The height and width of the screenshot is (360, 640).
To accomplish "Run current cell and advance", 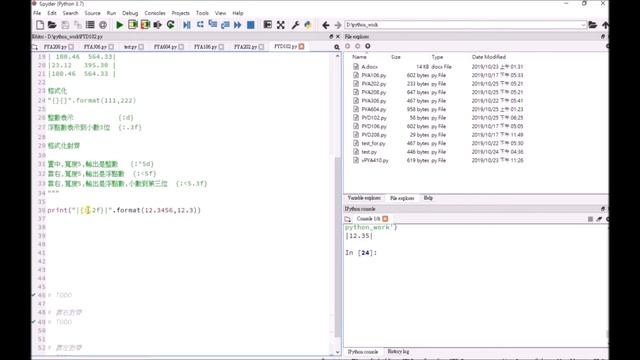I will coord(145,25).
